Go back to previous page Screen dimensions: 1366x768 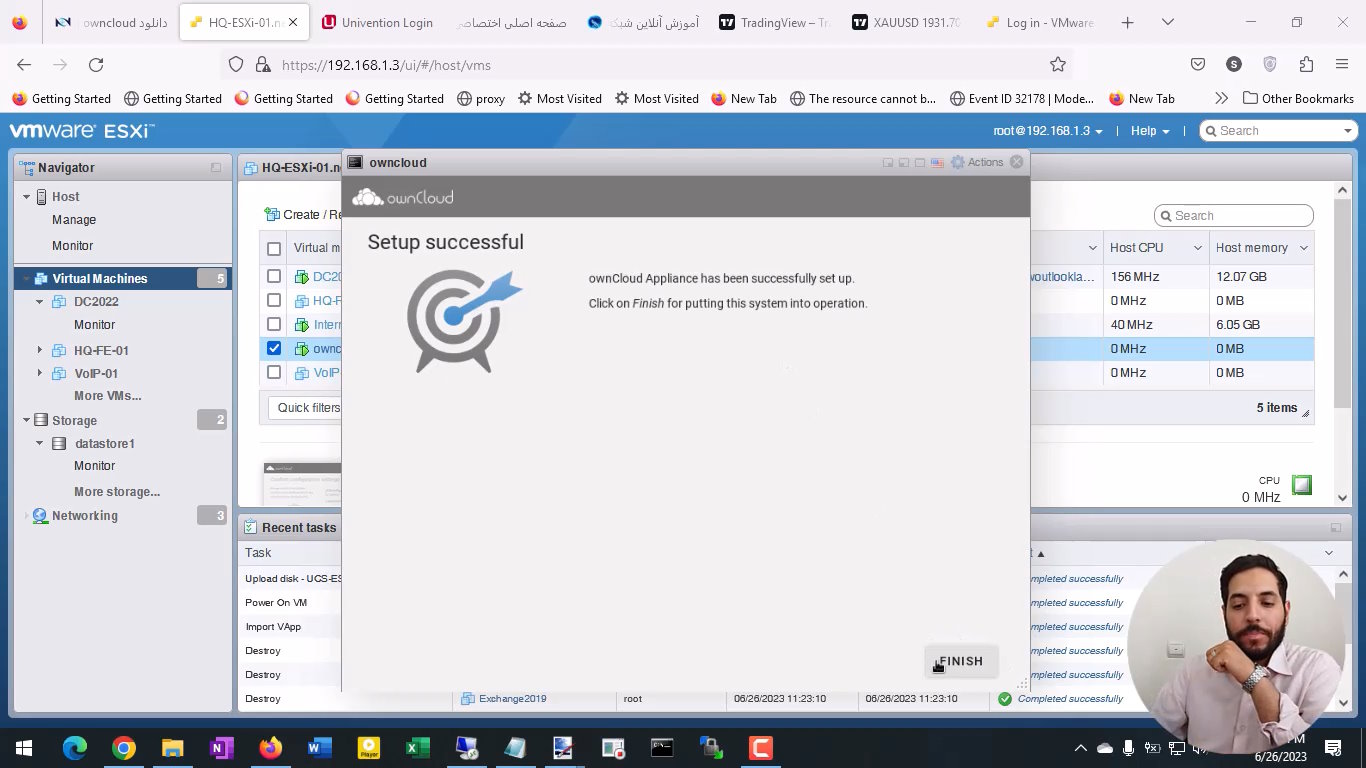(x=24, y=64)
